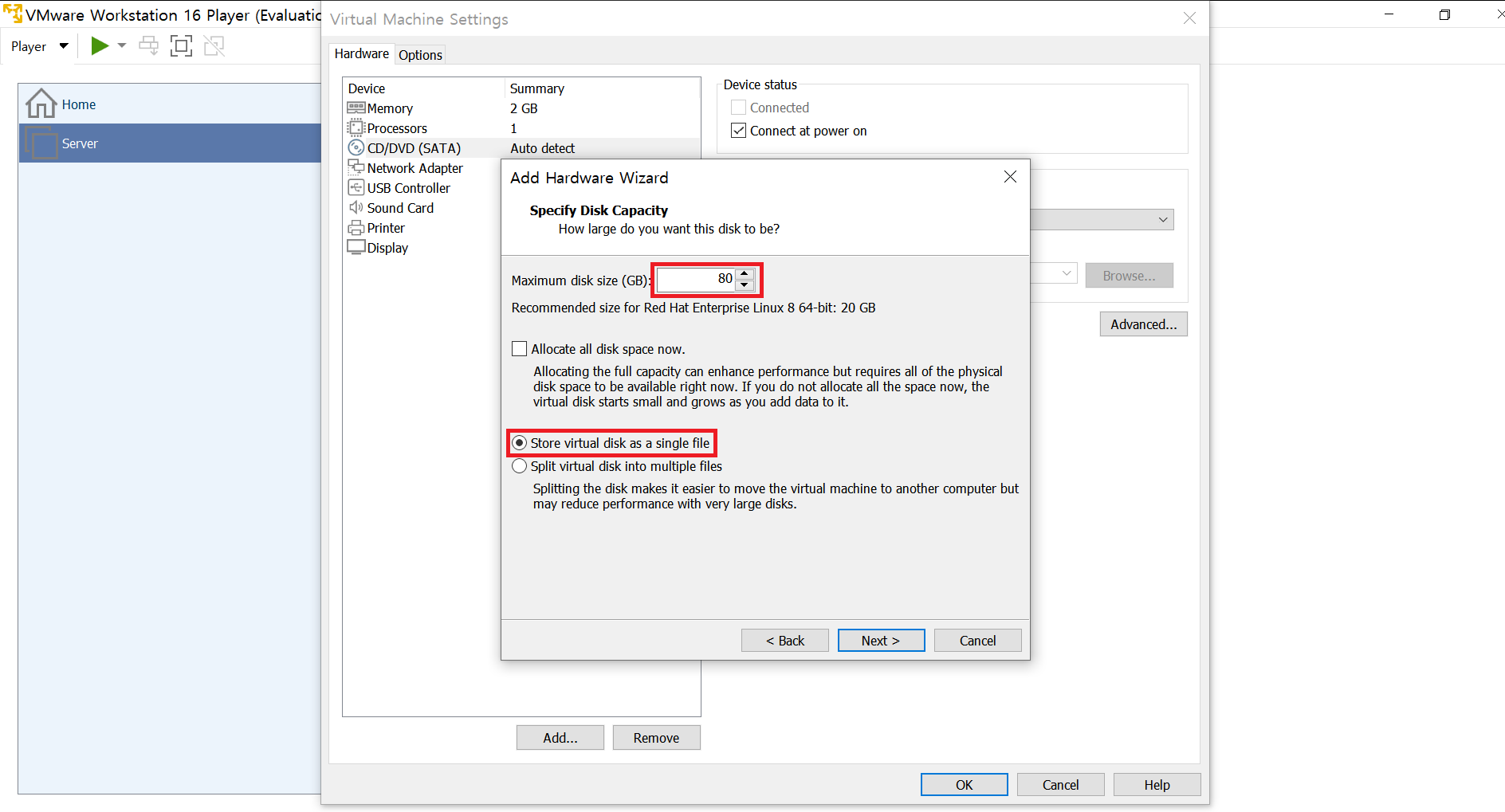The width and height of the screenshot is (1505, 812).
Task: Close the Add Hardware Wizard dialog
Action: [1010, 177]
